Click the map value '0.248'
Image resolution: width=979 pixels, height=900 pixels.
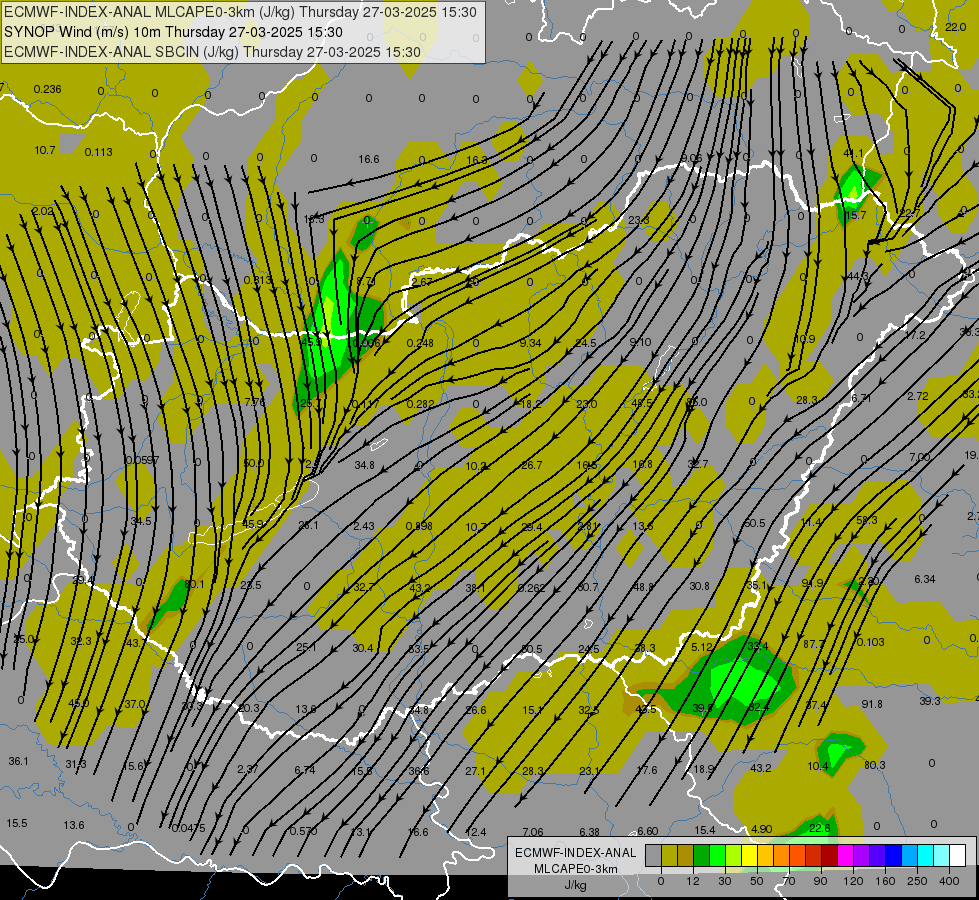click(420, 343)
